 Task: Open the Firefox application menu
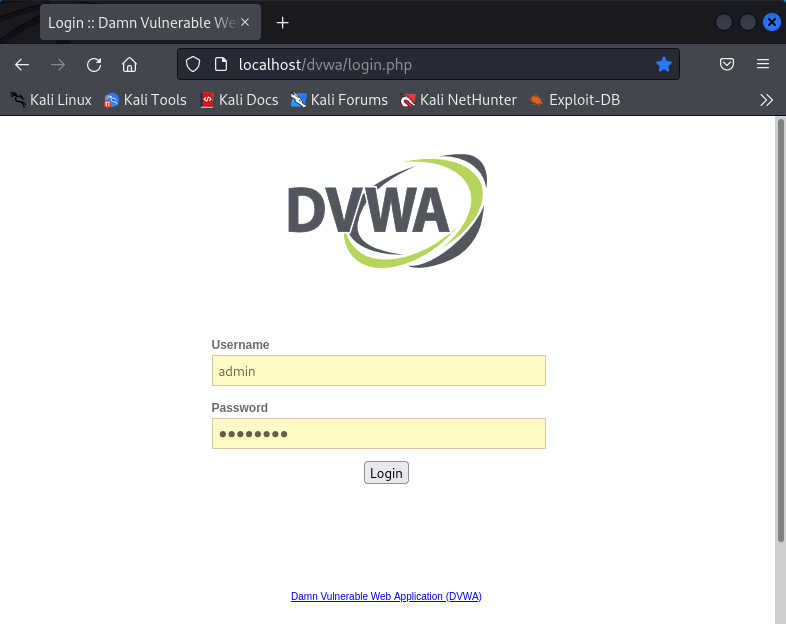tap(763, 64)
